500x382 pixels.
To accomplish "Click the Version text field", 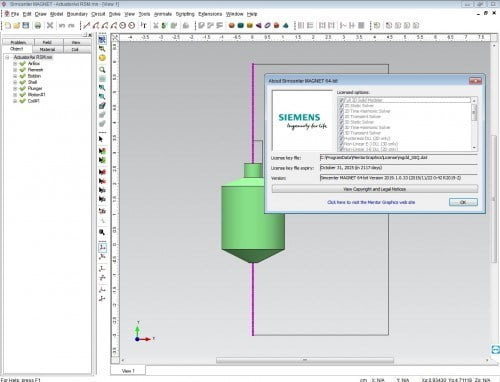I will [398, 178].
